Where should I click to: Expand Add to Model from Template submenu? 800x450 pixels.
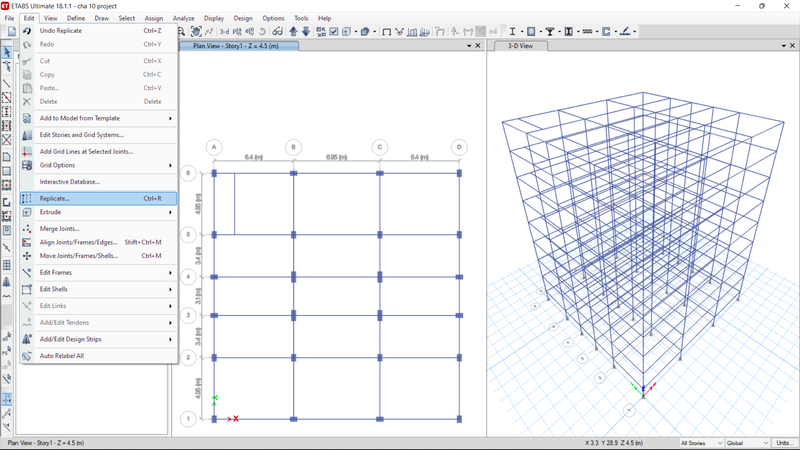(99, 118)
